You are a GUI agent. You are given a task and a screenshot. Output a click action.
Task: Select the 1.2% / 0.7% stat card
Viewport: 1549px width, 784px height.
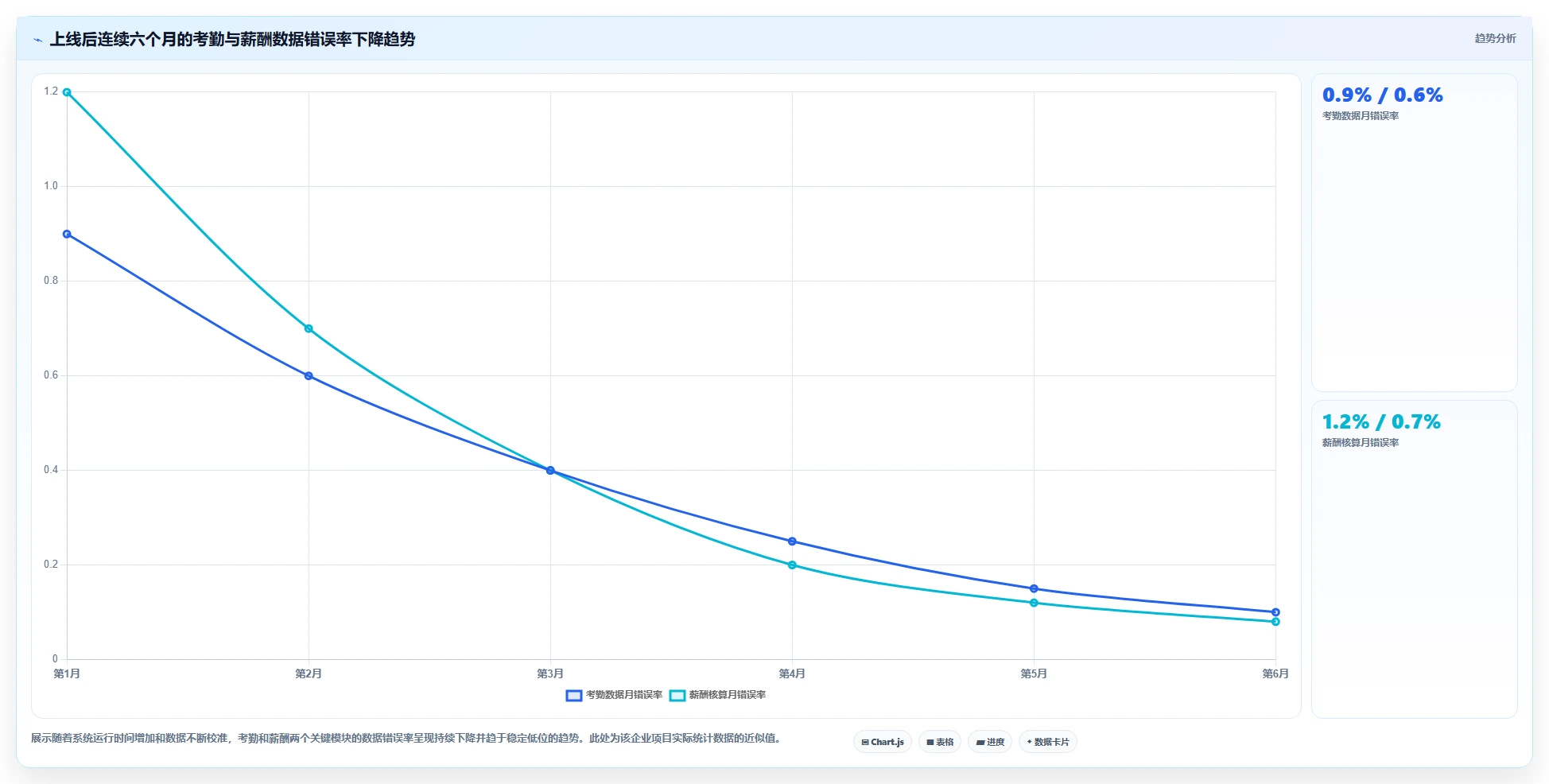coord(1414,559)
